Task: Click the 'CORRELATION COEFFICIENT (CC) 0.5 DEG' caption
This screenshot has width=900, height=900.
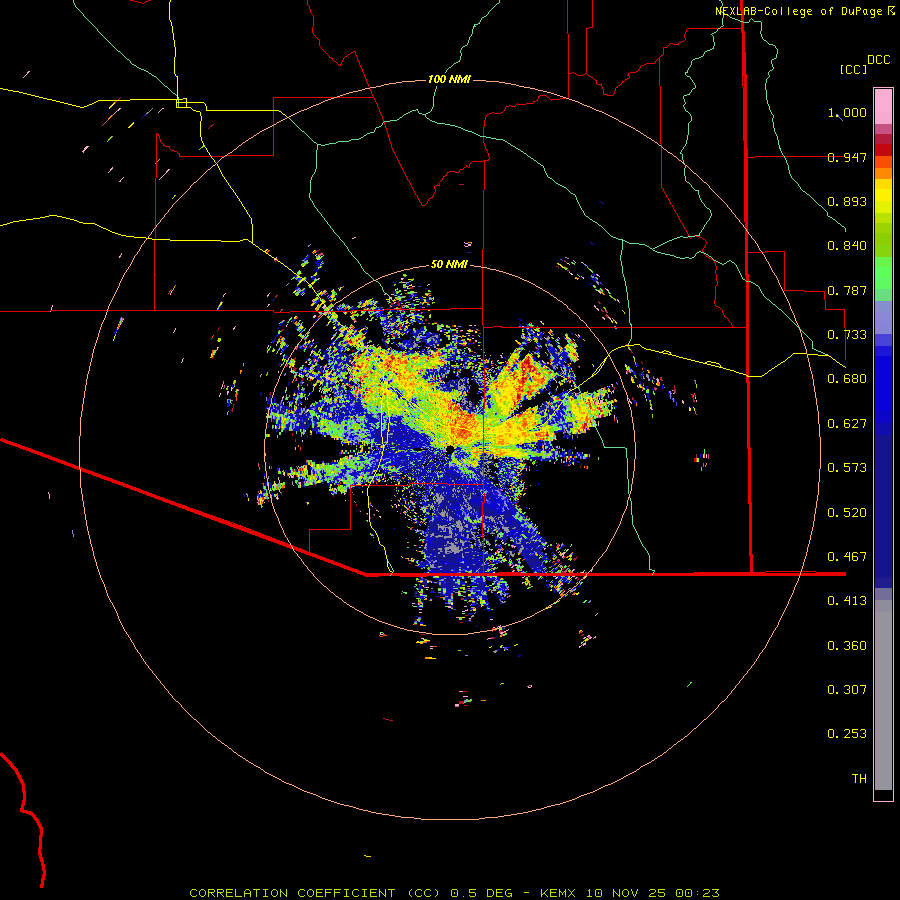Action: 351,893
